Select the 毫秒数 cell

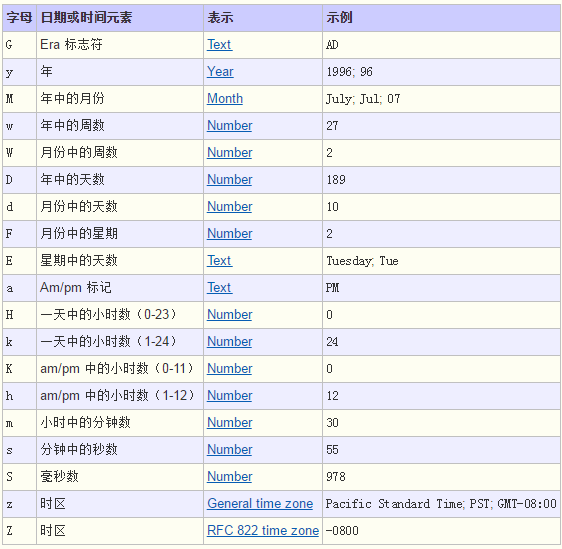[x=120, y=477]
